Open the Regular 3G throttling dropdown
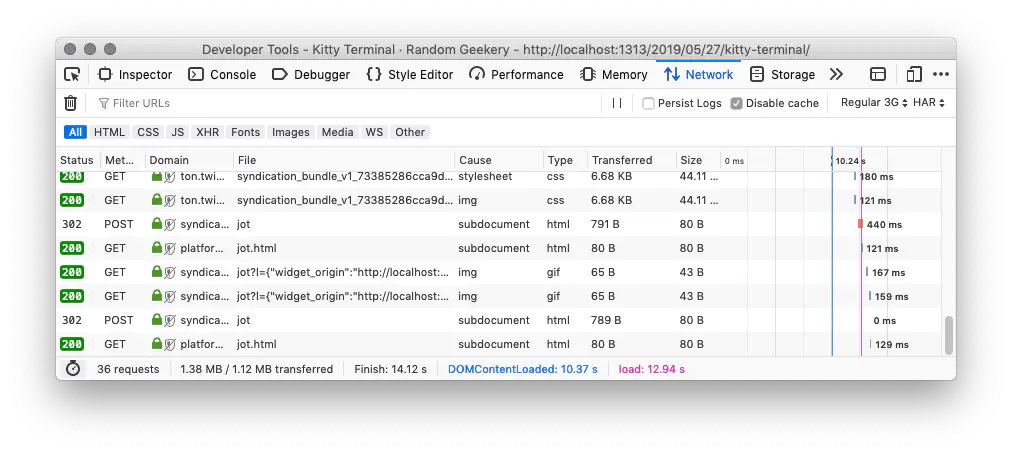This screenshot has height=454, width=1012. coord(872,103)
